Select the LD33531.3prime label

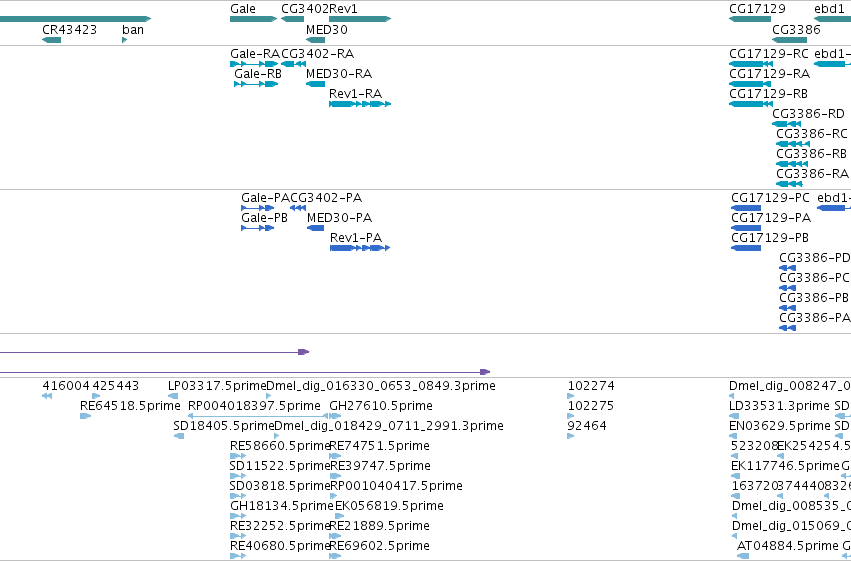point(779,406)
